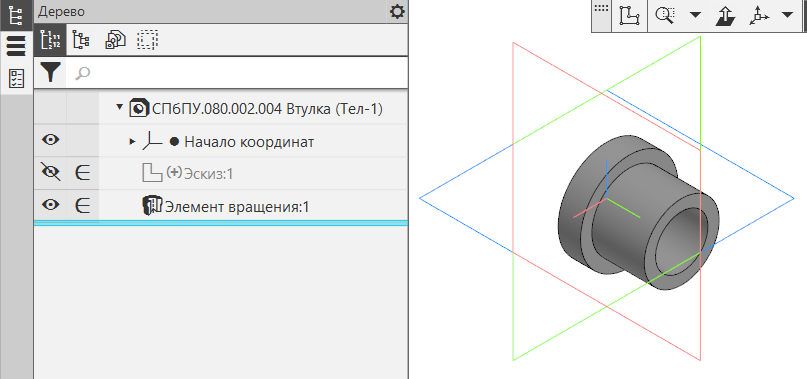Click the normal-to view arrow icon
The width and height of the screenshot is (807, 379).
coord(725,16)
